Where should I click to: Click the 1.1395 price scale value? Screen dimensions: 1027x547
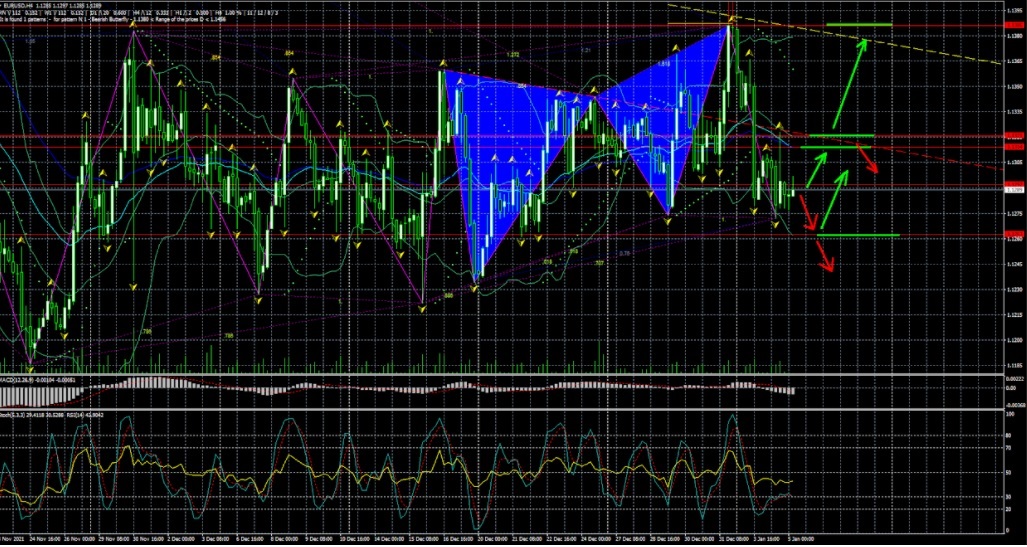(1015, 10)
